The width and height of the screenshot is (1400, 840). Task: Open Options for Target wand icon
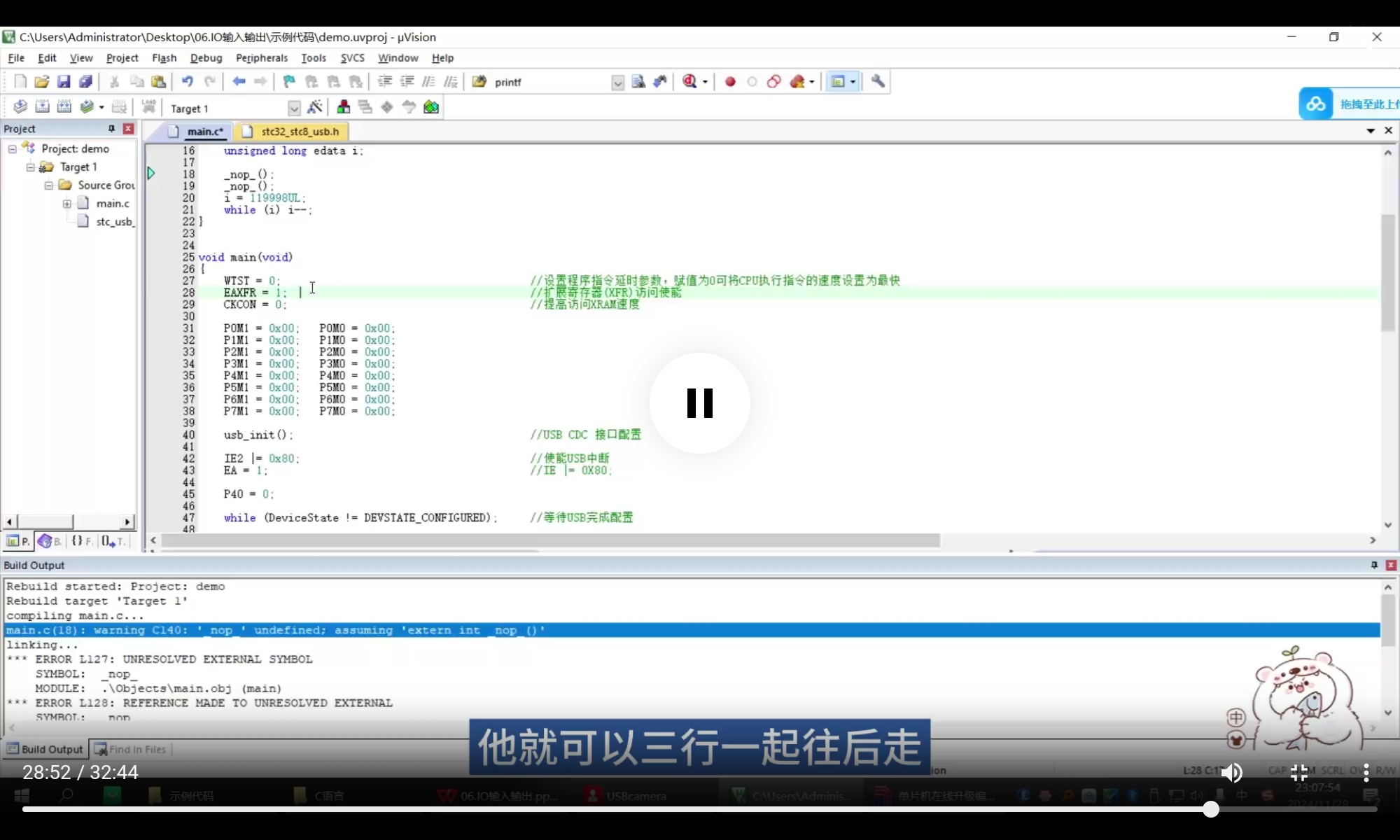click(x=315, y=107)
